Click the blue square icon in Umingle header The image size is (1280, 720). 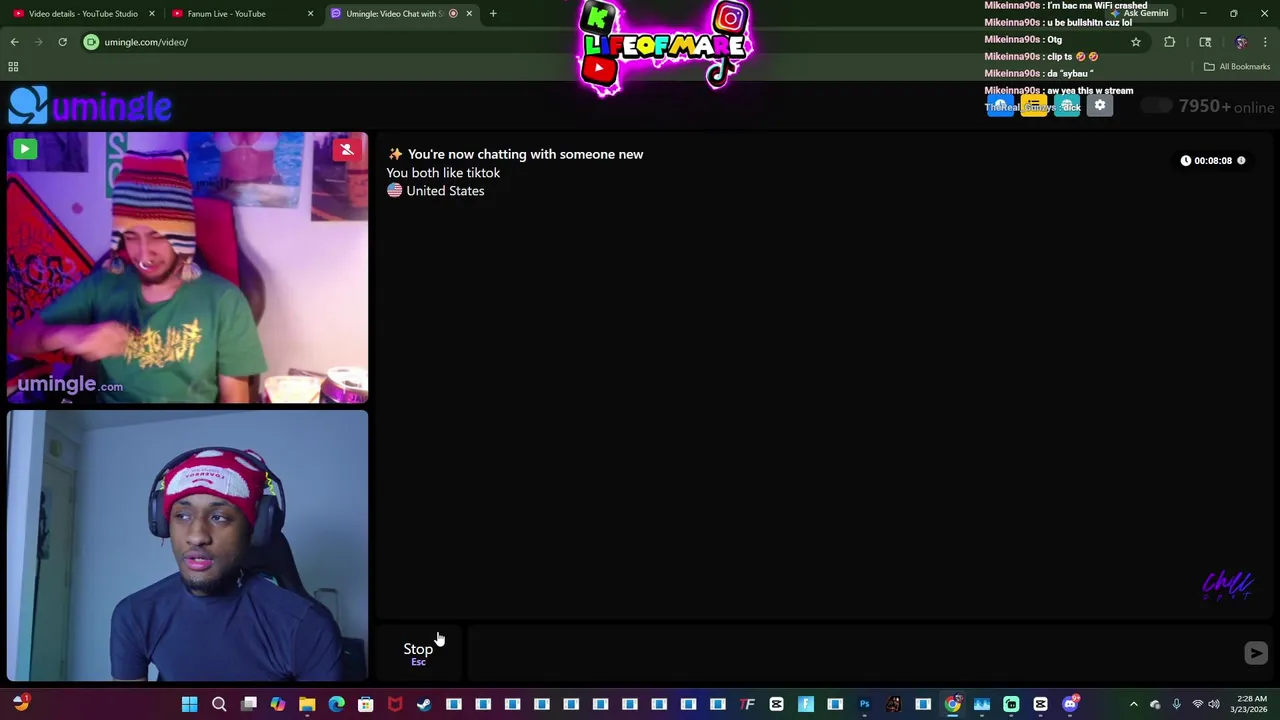[x=1000, y=106]
